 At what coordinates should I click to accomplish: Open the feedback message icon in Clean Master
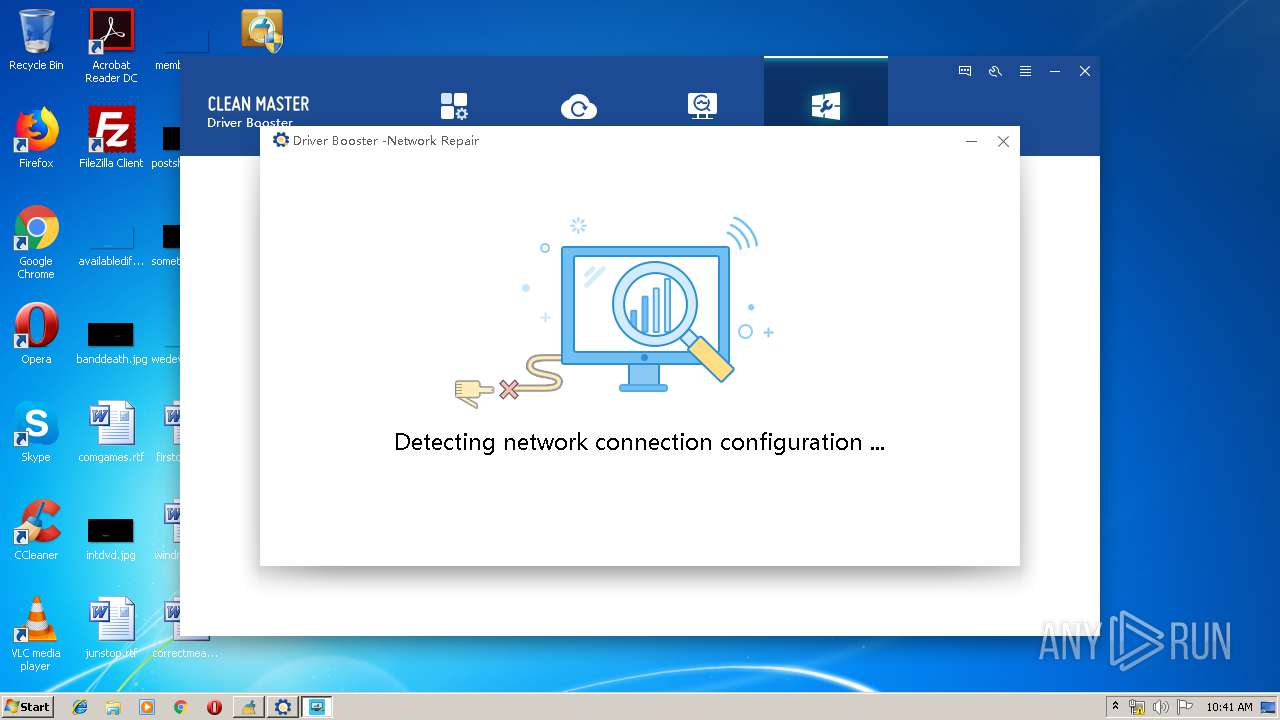coord(965,71)
